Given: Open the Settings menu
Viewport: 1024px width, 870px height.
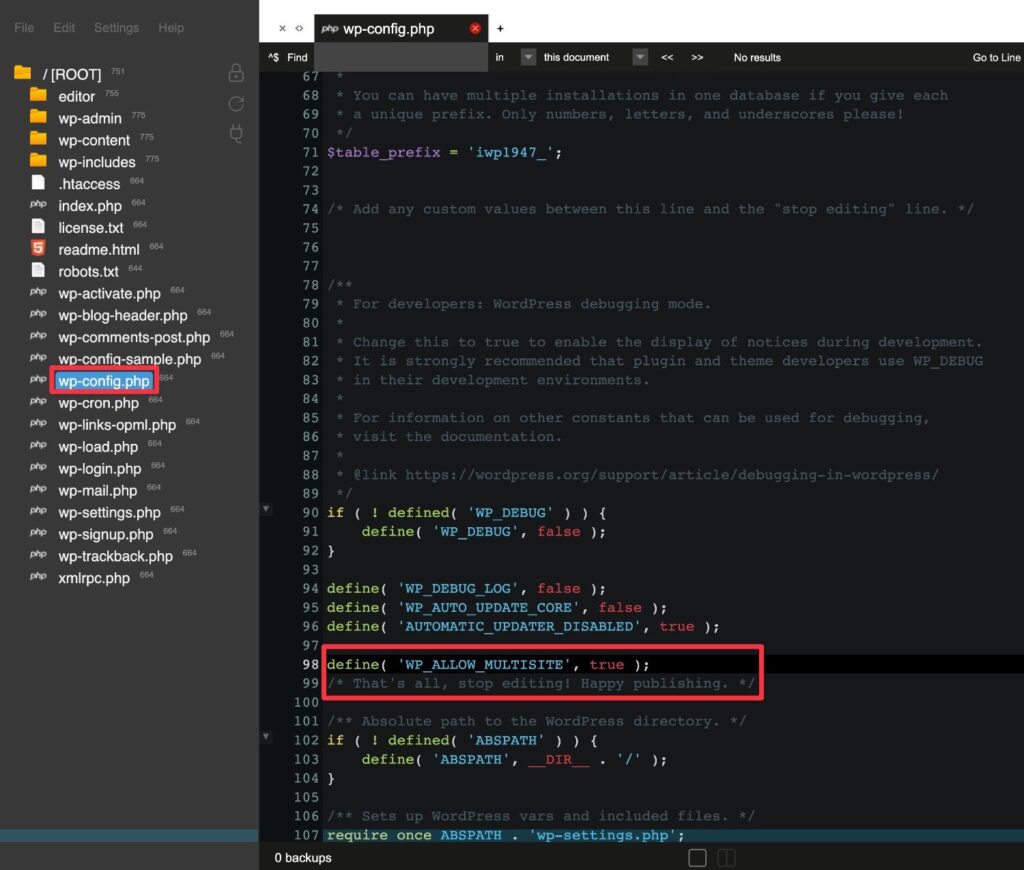Looking at the screenshot, I should 115,28.
